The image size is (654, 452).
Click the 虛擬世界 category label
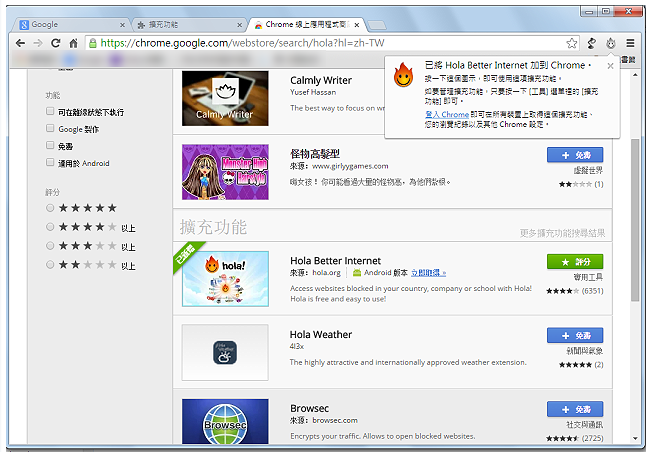[x=588, y=171]
